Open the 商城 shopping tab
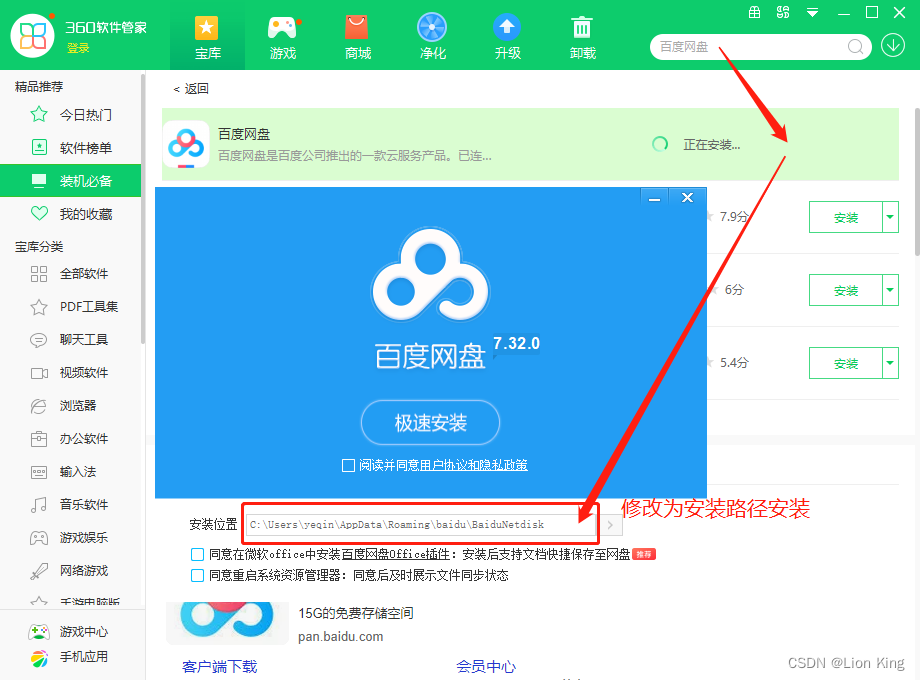The height and width of the screenshot is (680, 920). pyautogui.click(x=357, y=38)
